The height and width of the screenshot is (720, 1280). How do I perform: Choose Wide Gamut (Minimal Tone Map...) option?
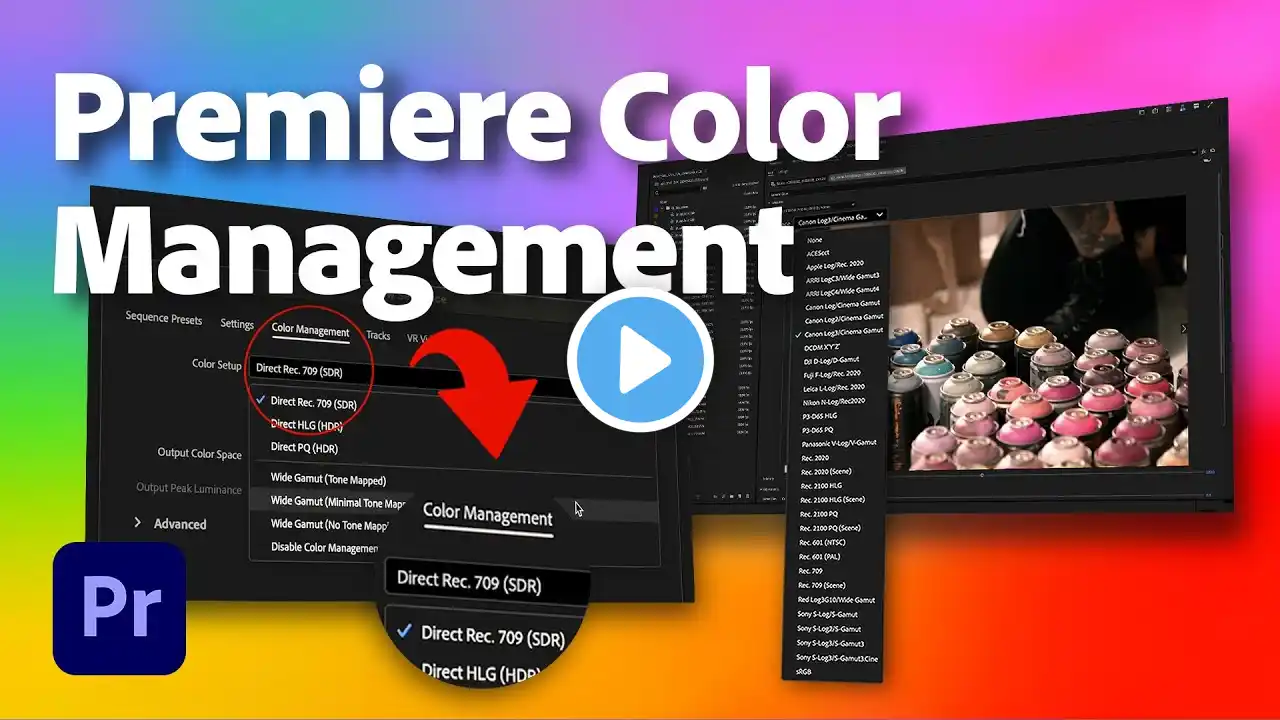(338, 502)
